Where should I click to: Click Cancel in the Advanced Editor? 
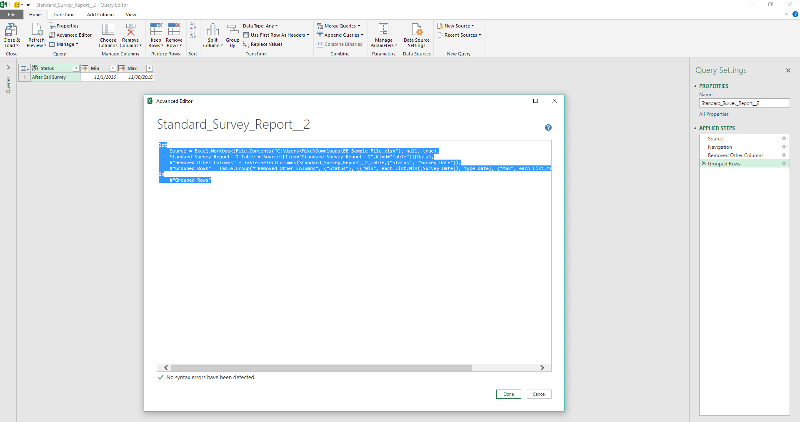(538, 394)
